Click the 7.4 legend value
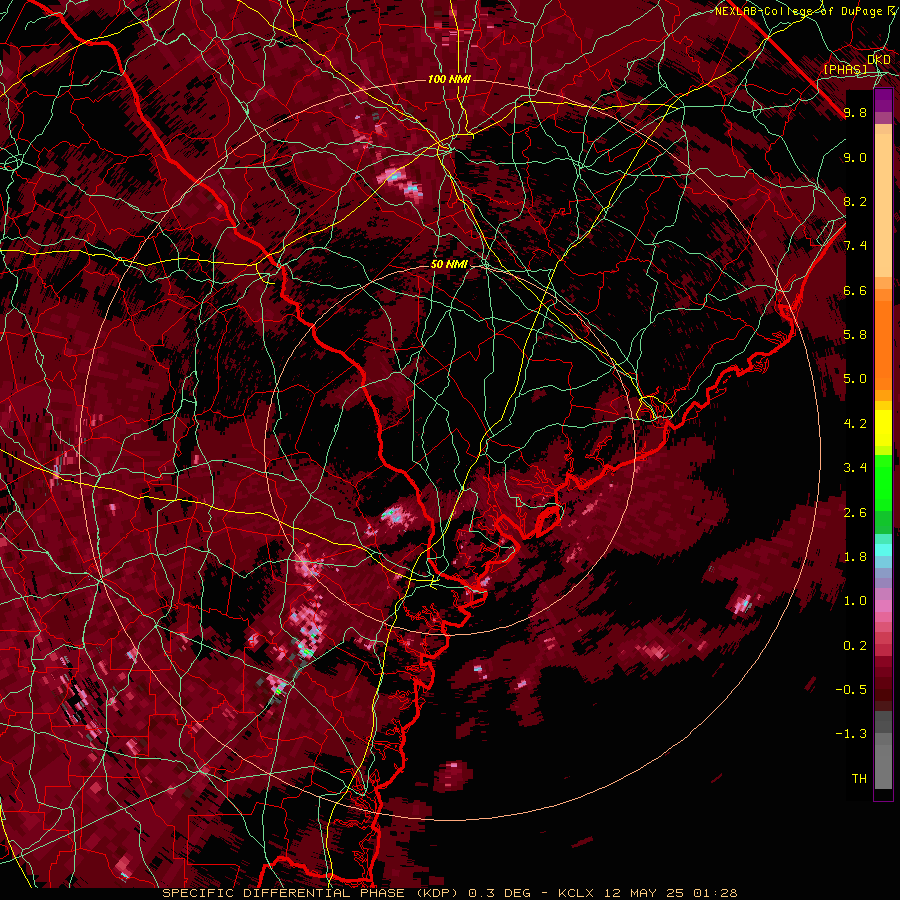Screen dimensions: 900x900 [855, 246]
